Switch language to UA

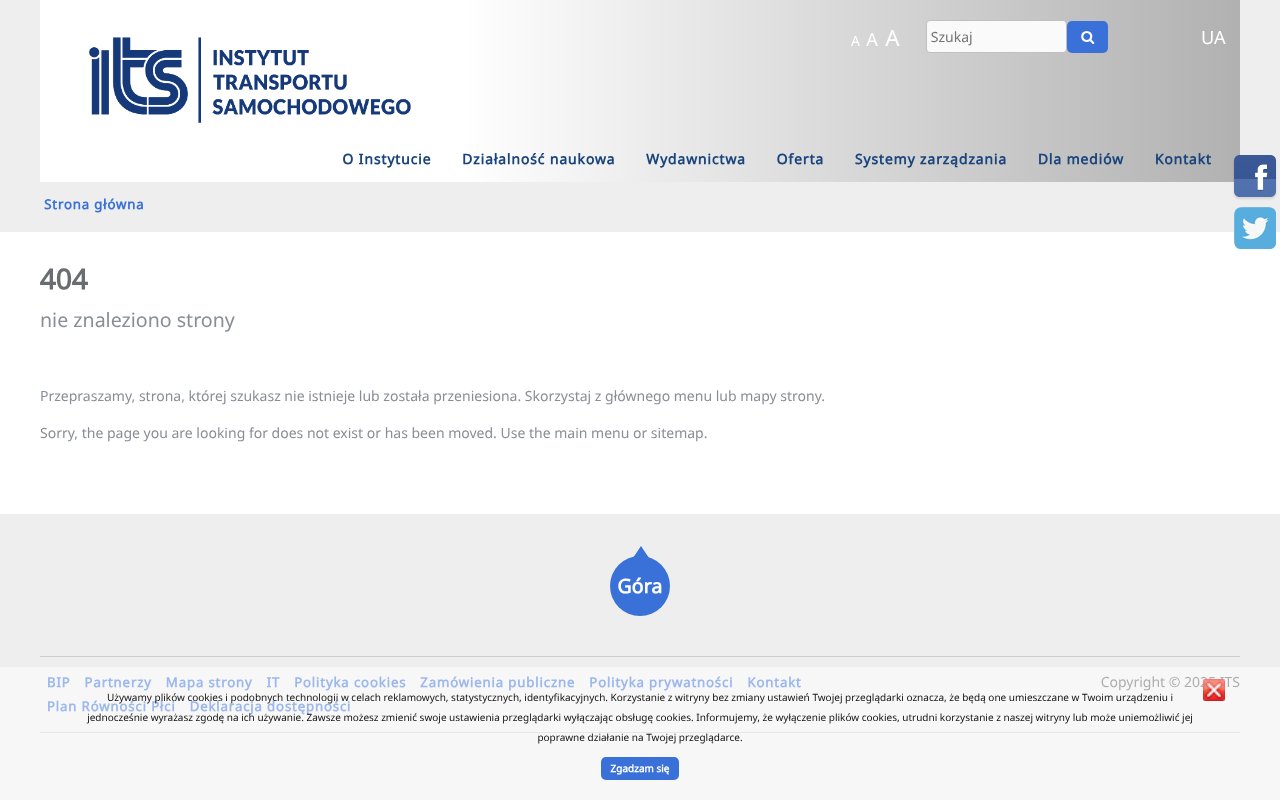click(1213, 37)
